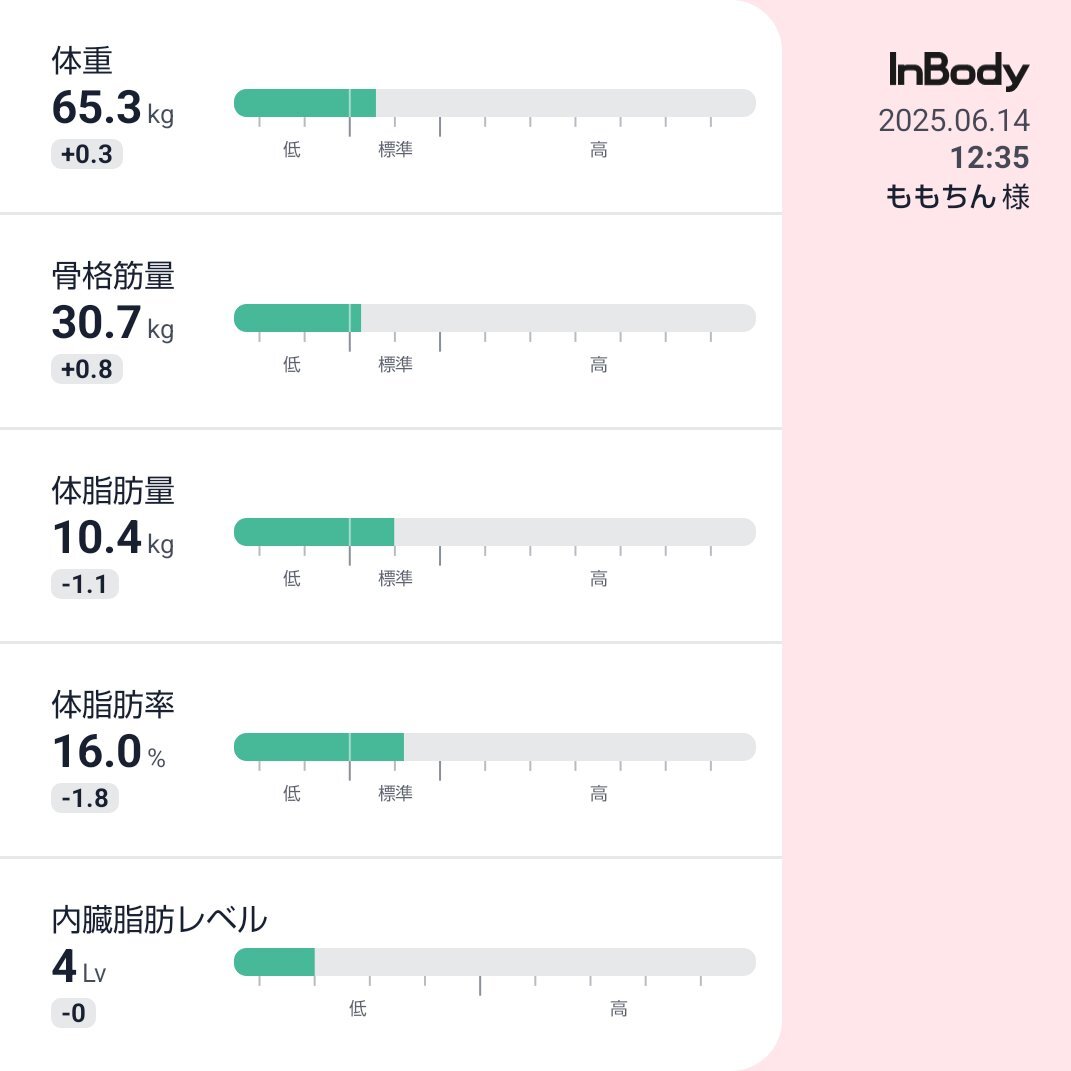The width and height of the screenshot is (1071, 1071).
Task: Click the 12:35 measurement time
Action: tap(990, 157)
